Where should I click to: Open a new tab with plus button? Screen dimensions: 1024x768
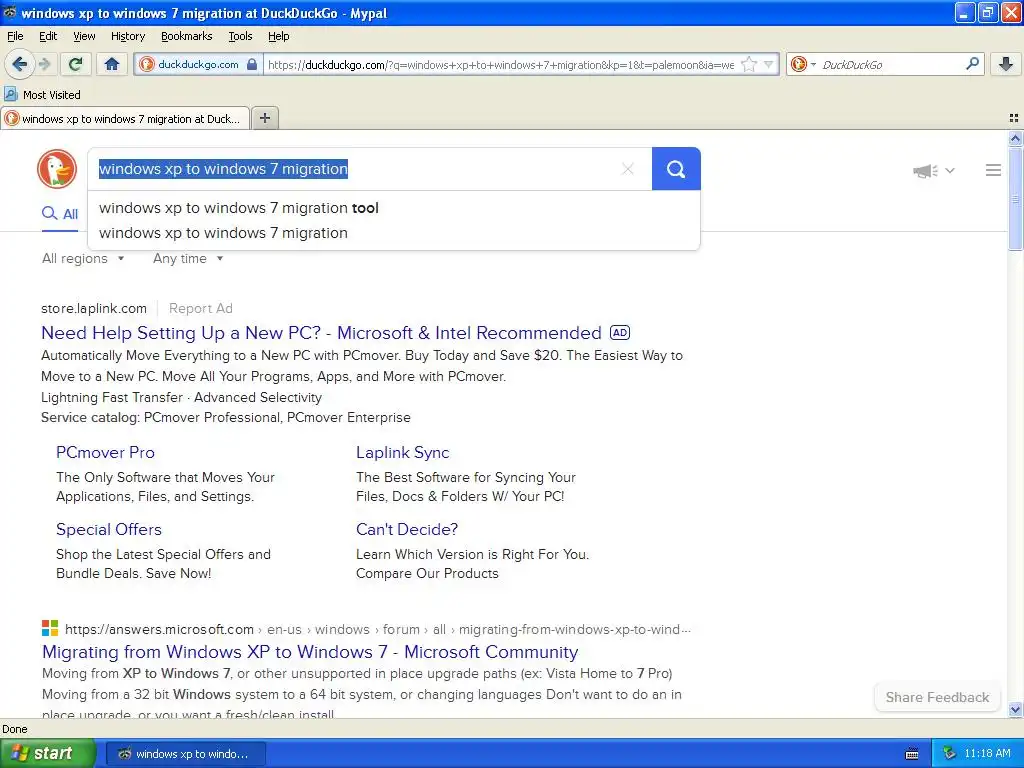tap(264, 118)
